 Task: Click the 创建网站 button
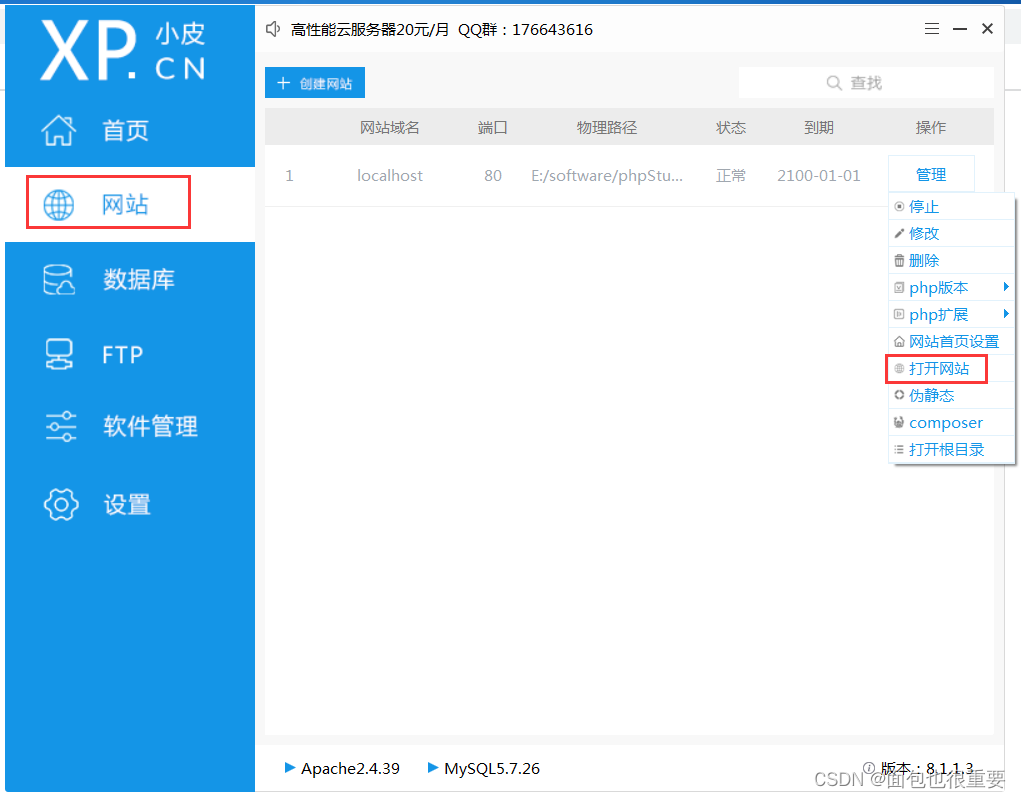314,83
